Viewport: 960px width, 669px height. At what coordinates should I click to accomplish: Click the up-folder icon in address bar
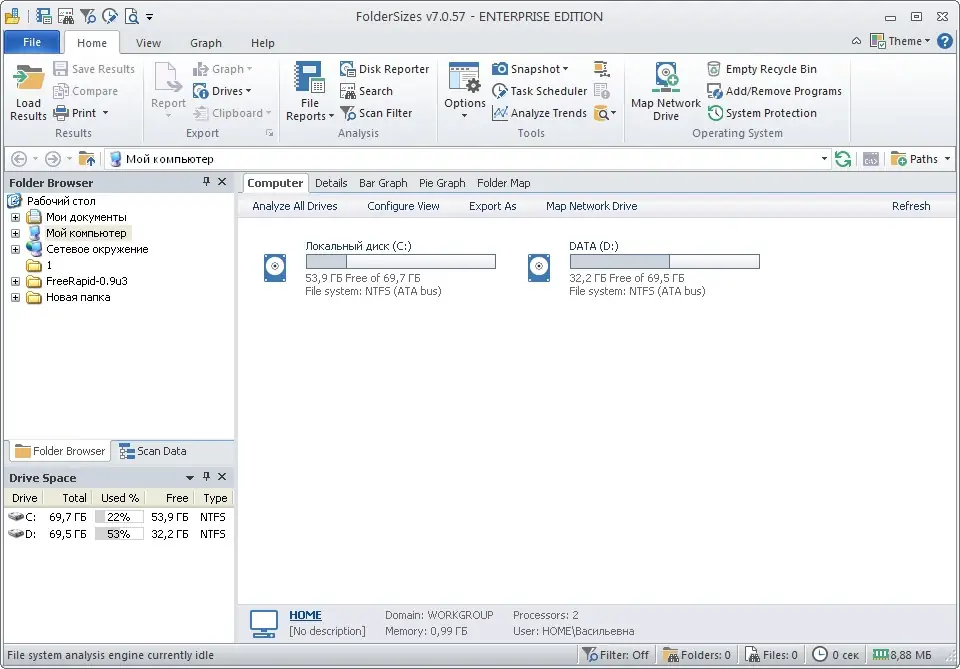point(87,159)
